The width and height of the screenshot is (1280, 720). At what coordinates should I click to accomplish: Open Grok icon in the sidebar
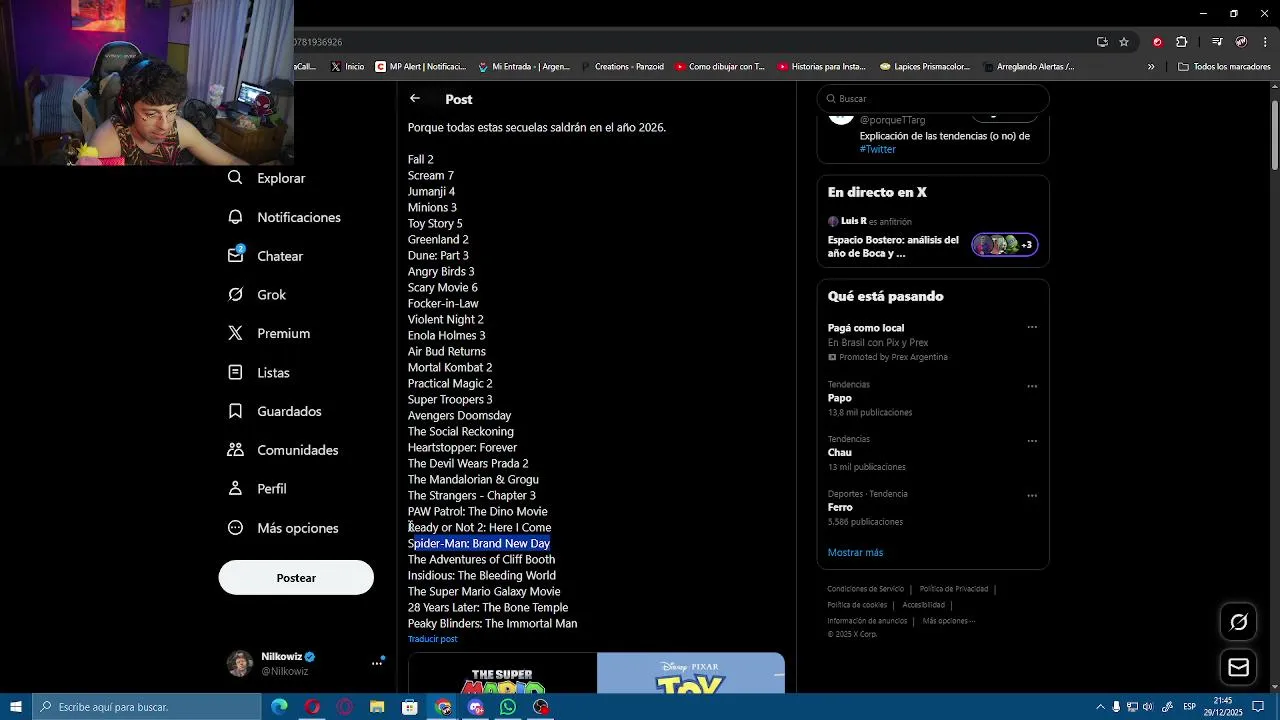[235, 294]
